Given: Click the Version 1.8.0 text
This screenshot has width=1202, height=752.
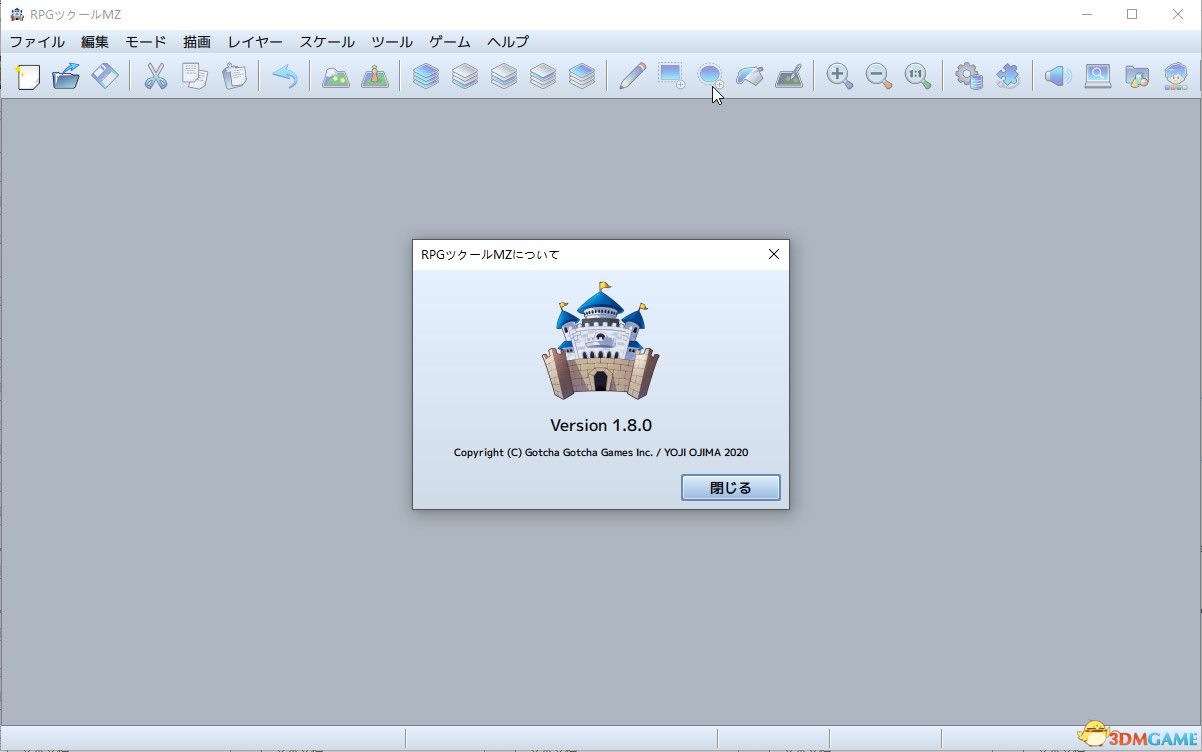Looking at the screenshot, I should (x=601, y=425).
